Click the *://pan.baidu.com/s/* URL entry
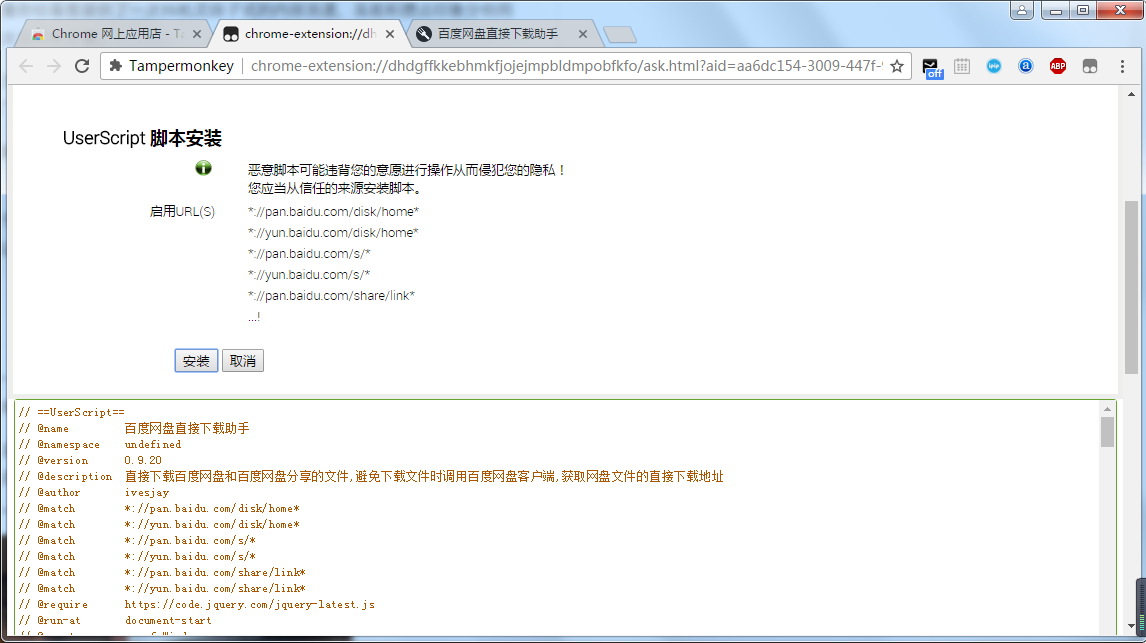Viewport: 1146px width, 643px height. [309, 254]
